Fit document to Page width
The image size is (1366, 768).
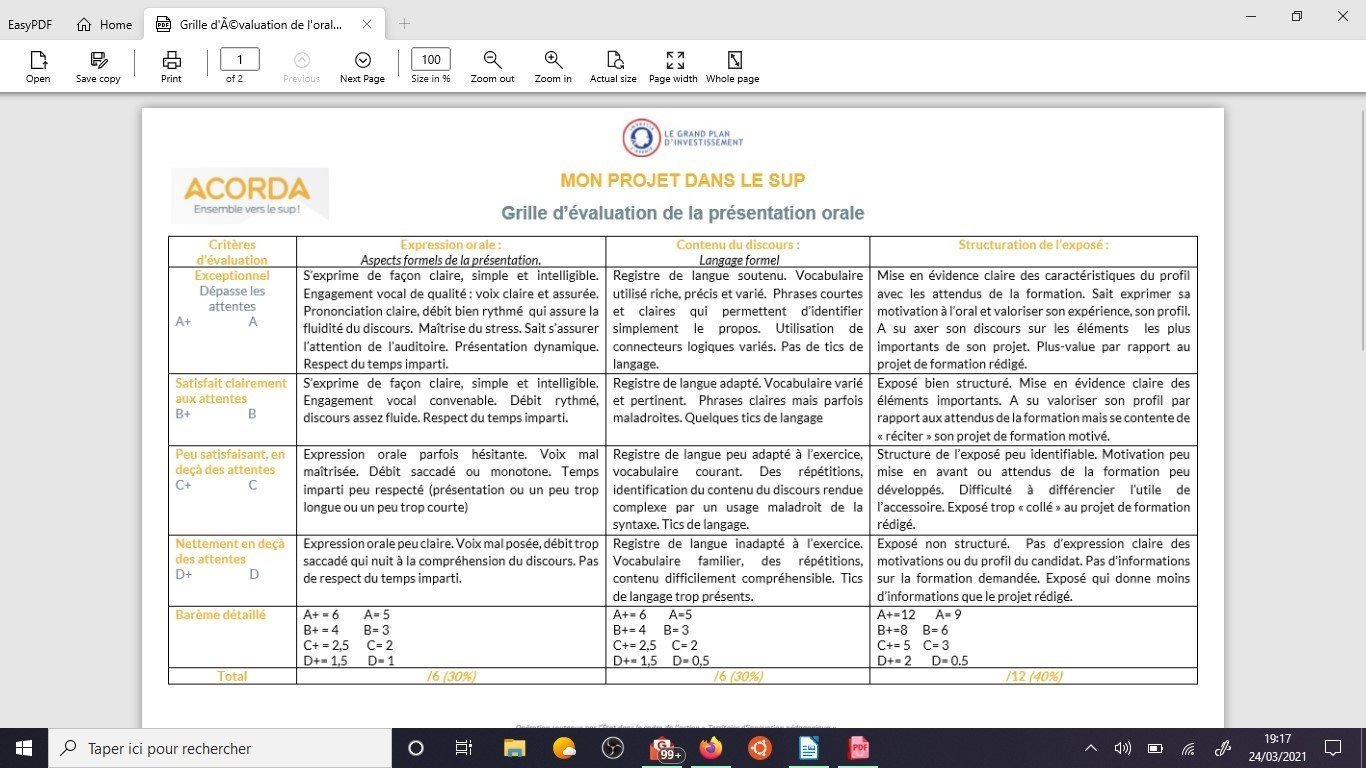point(673,60)
